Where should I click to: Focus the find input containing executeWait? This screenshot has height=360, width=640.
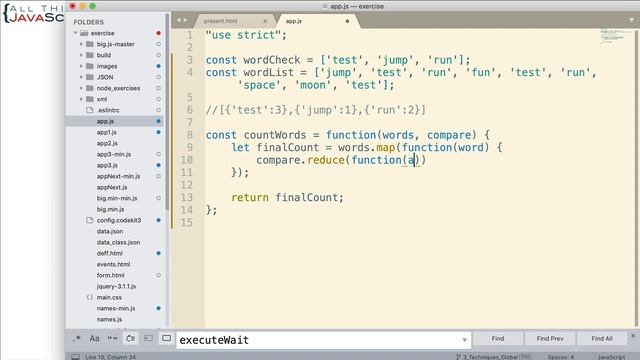pyautogui.click(x=318, y=340)
